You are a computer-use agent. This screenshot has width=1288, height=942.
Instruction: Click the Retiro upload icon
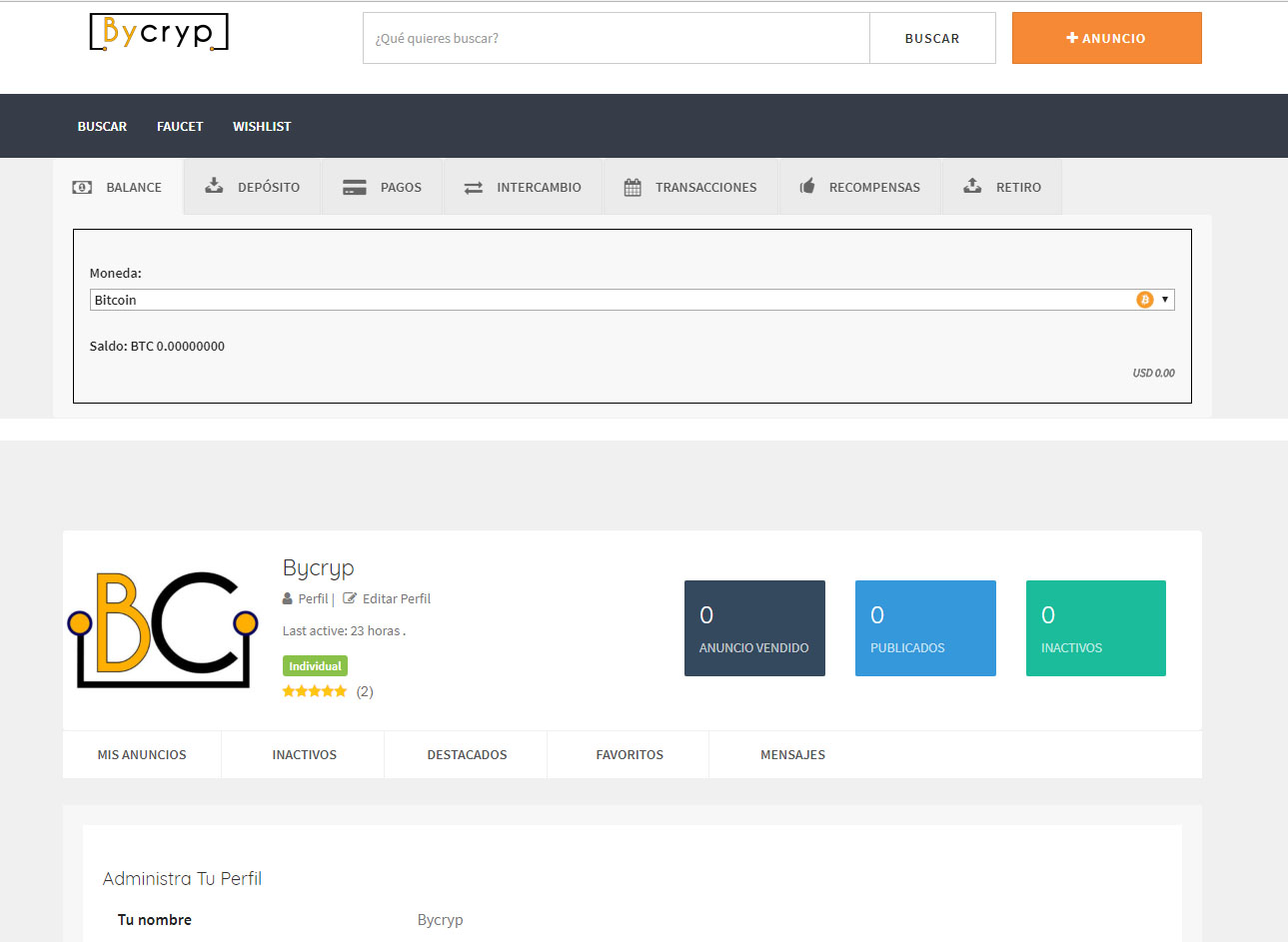972,186
